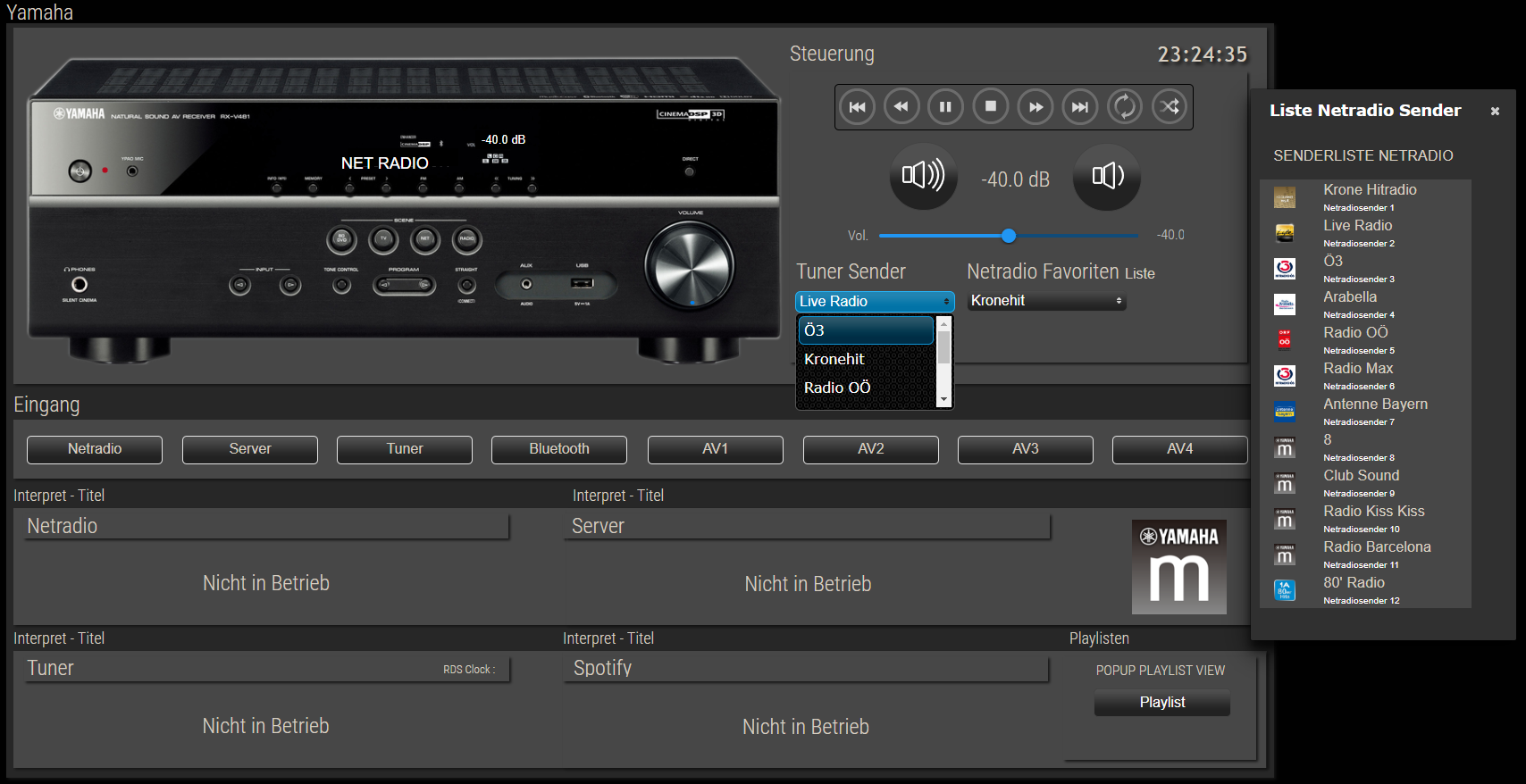This screenshot has height=784, width=1526.
Task: Click the Radio Barcelona station icon
Action: 1285,555
